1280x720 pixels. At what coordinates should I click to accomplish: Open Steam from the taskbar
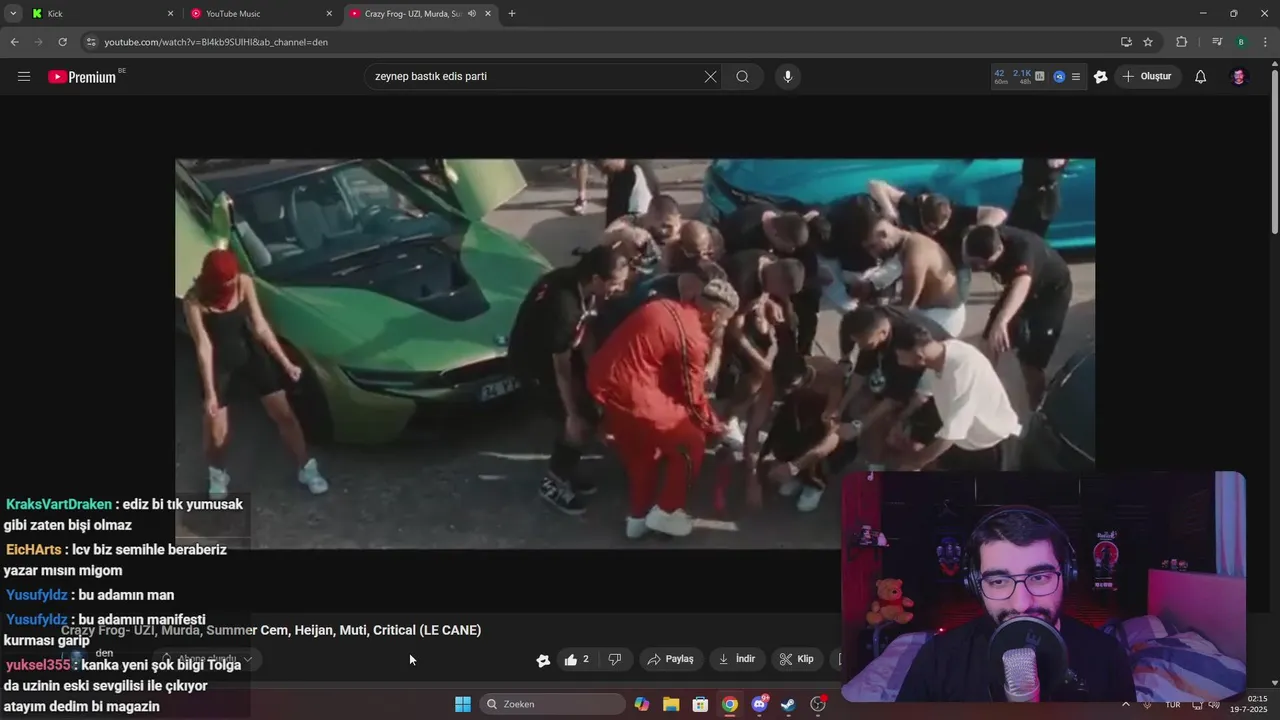click(x=788, y=704)
